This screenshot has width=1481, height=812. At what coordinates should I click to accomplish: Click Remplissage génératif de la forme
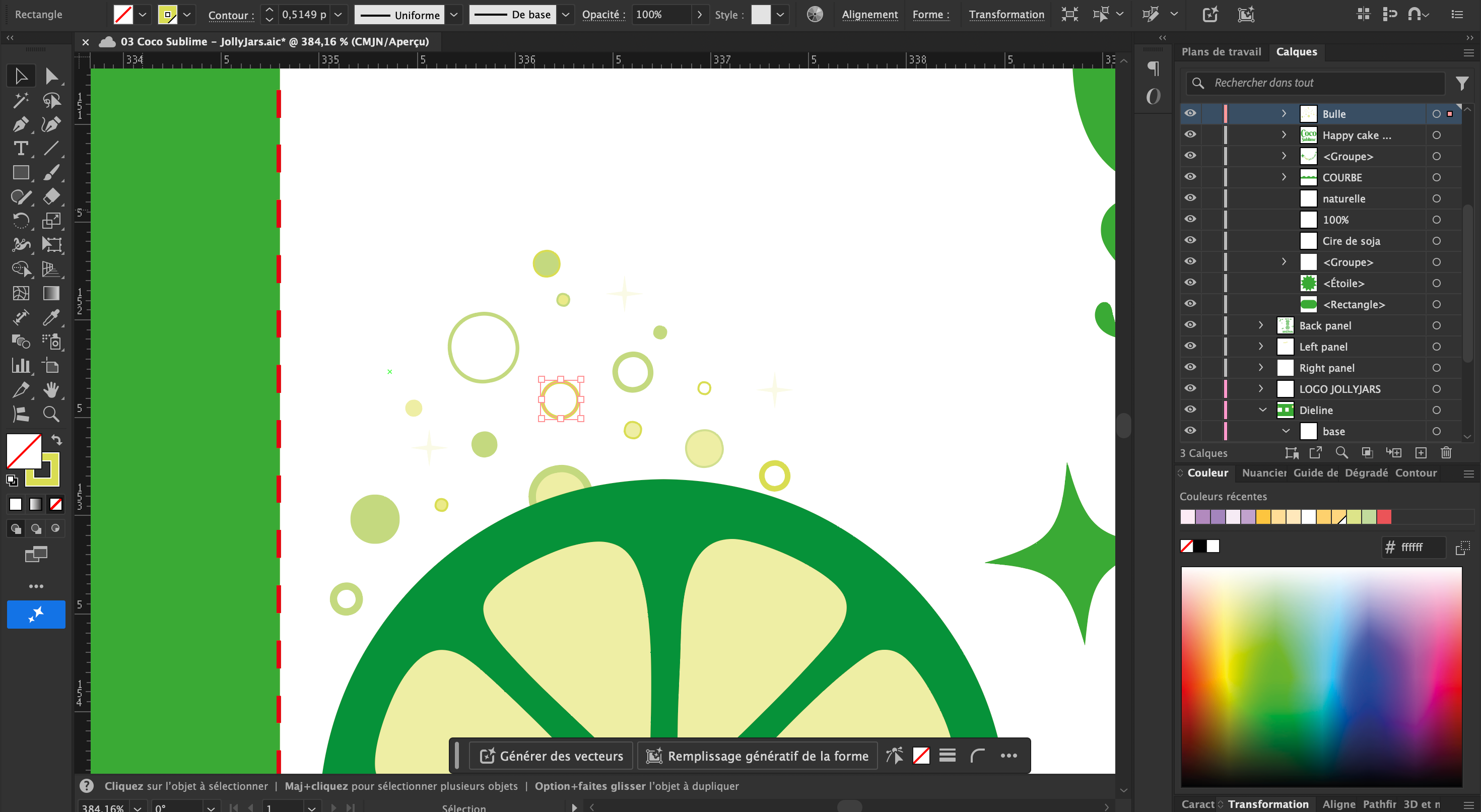(x=757, y=756)
